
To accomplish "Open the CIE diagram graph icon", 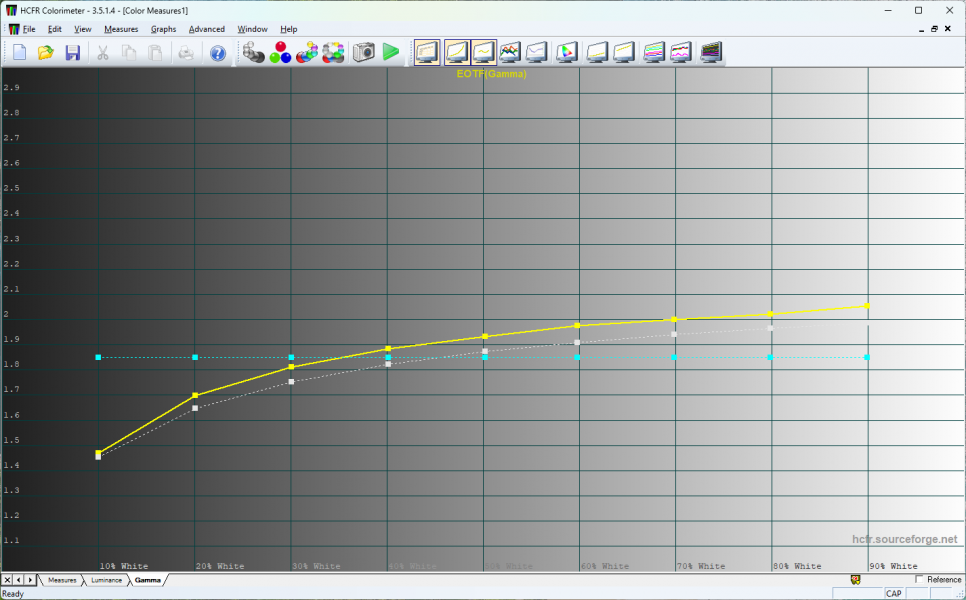I will pyautogui.click(x=567, y=52).
